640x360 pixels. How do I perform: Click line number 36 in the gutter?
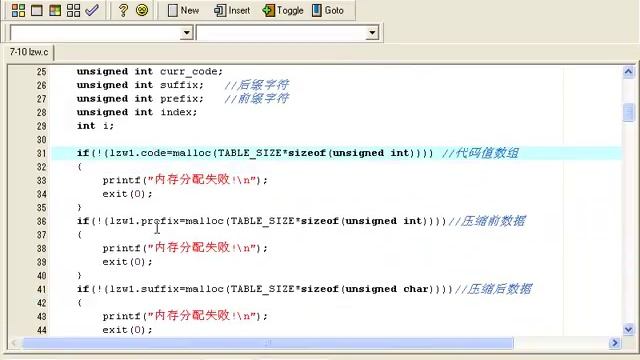(x=42, y=221)
